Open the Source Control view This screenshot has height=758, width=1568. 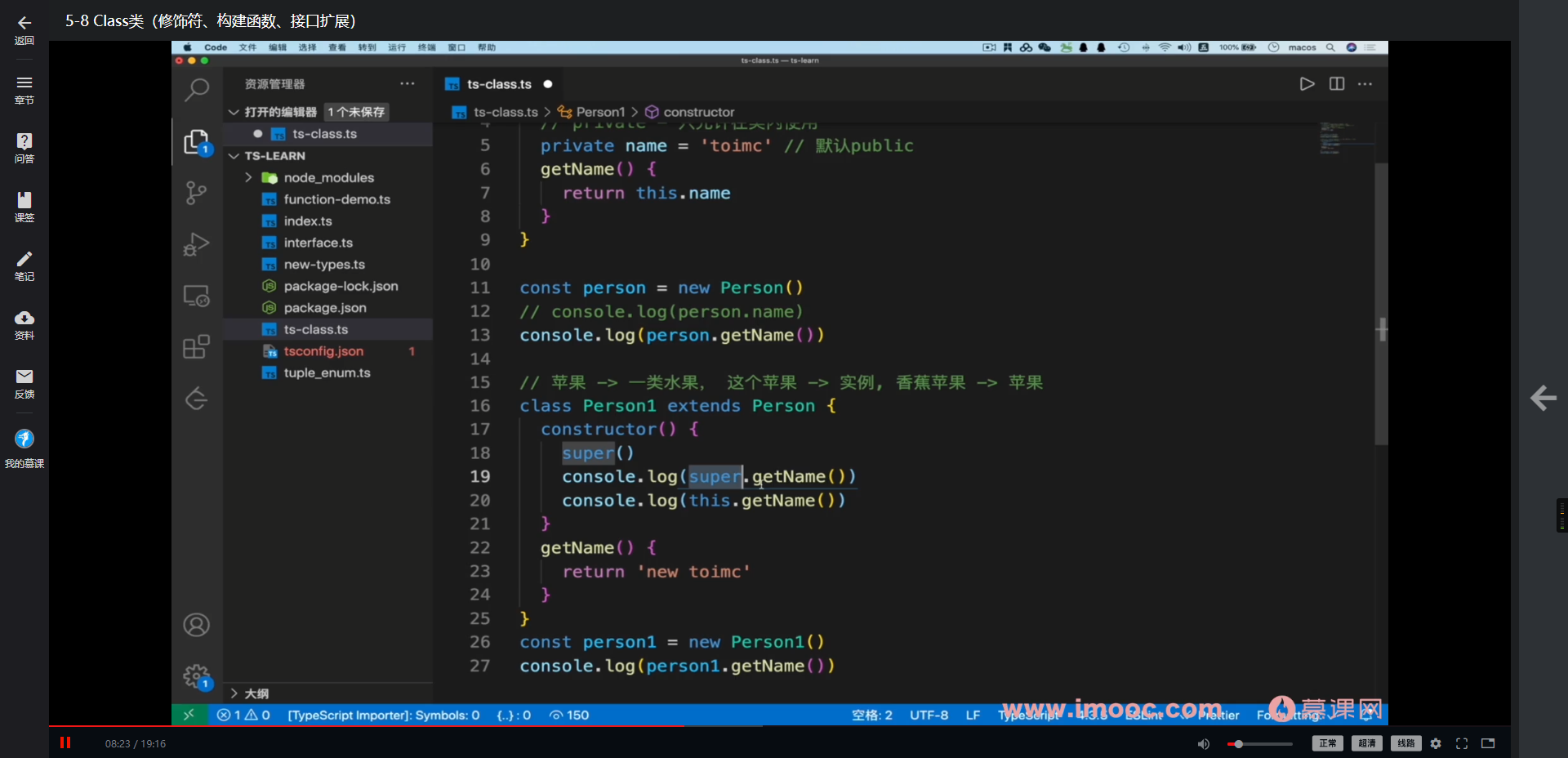[197, 193]
